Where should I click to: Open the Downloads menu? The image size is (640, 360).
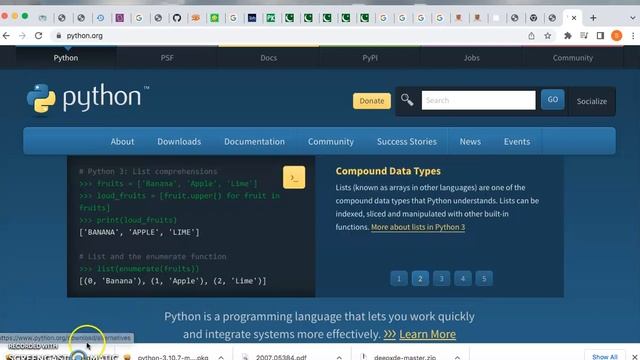(x=179, y=142)
